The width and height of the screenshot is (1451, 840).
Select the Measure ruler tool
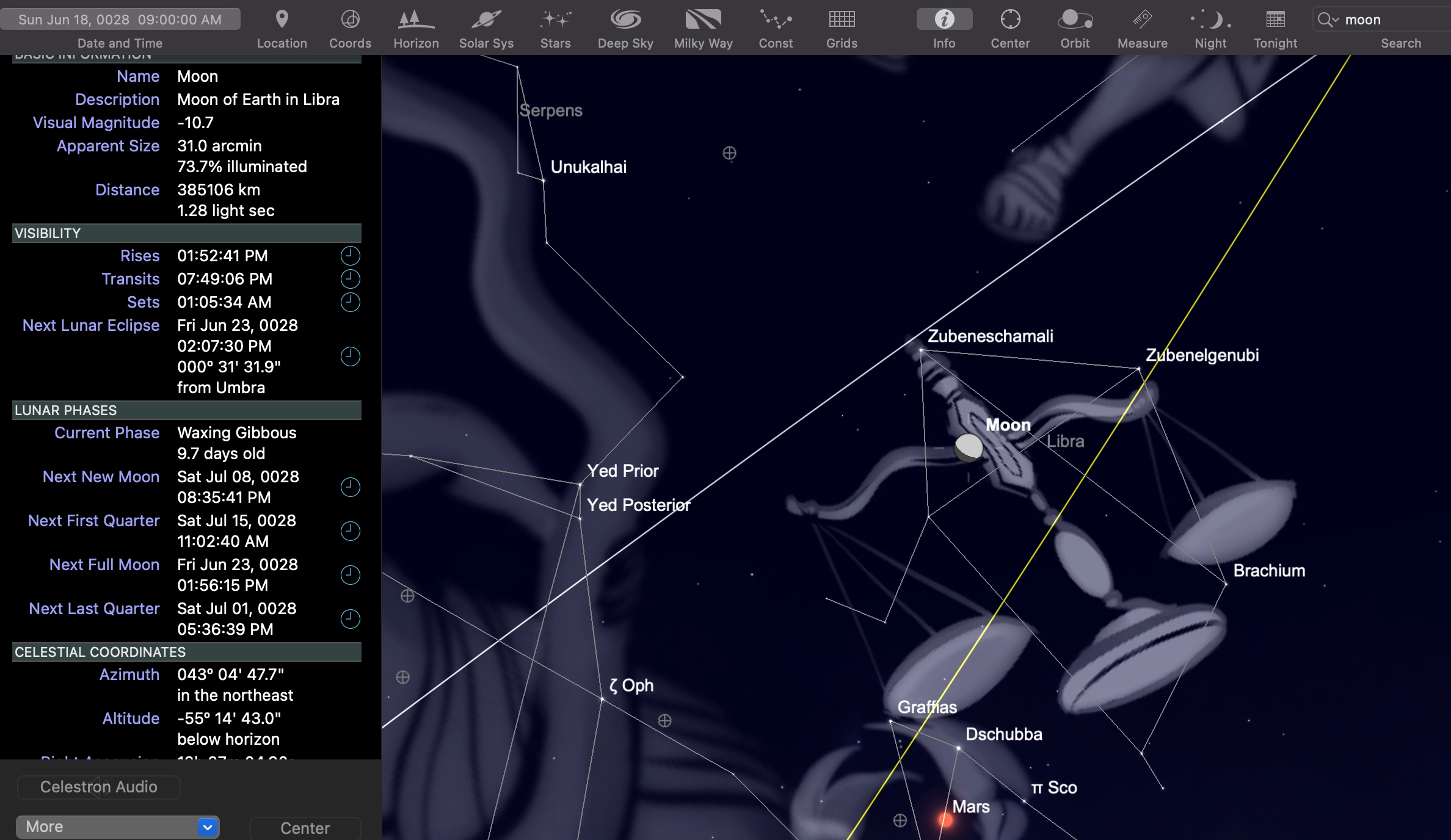tap(1142, 20)
